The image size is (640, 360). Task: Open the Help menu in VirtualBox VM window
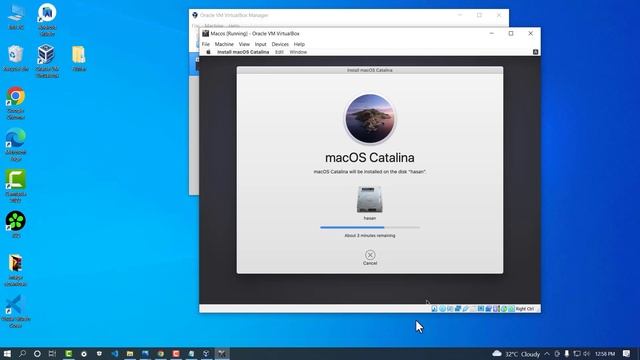tap(299, 44)
